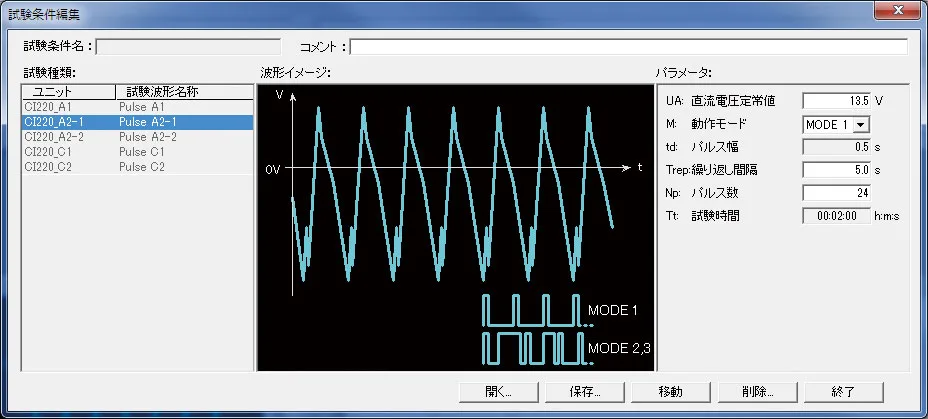Click the 試験条件名 text field
Screen dimensions: 928x419
(x=188, y=46)
